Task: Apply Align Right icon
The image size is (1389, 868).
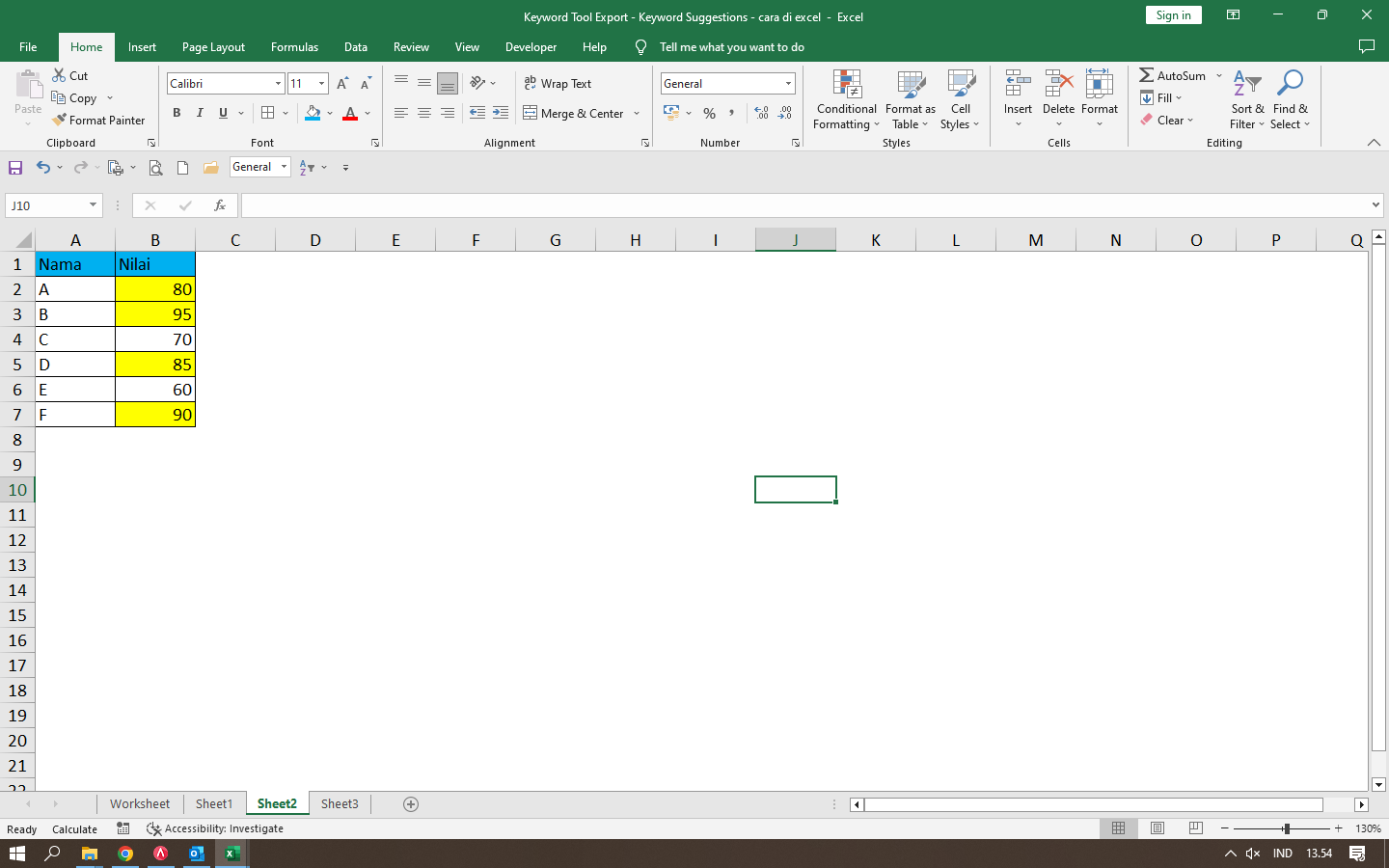Action: [x=448, y=113]
